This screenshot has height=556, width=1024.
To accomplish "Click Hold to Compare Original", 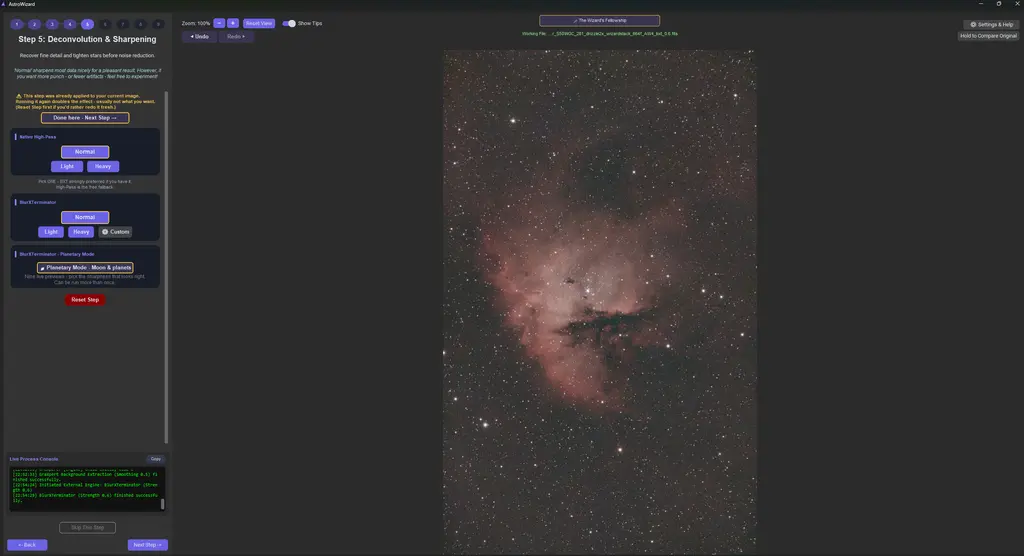I will [x=988, y=36].
